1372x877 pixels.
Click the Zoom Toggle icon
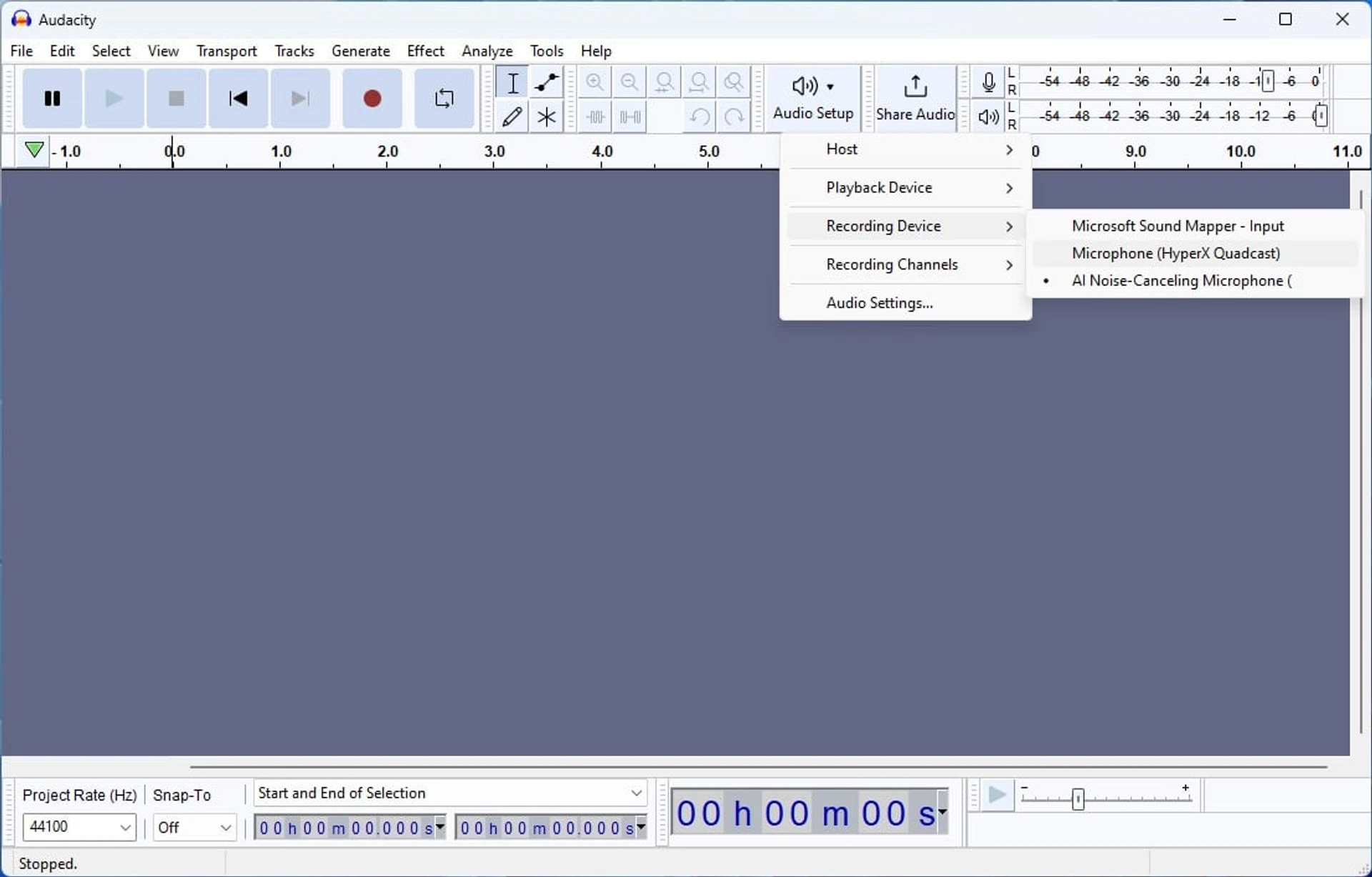(734, 82)
